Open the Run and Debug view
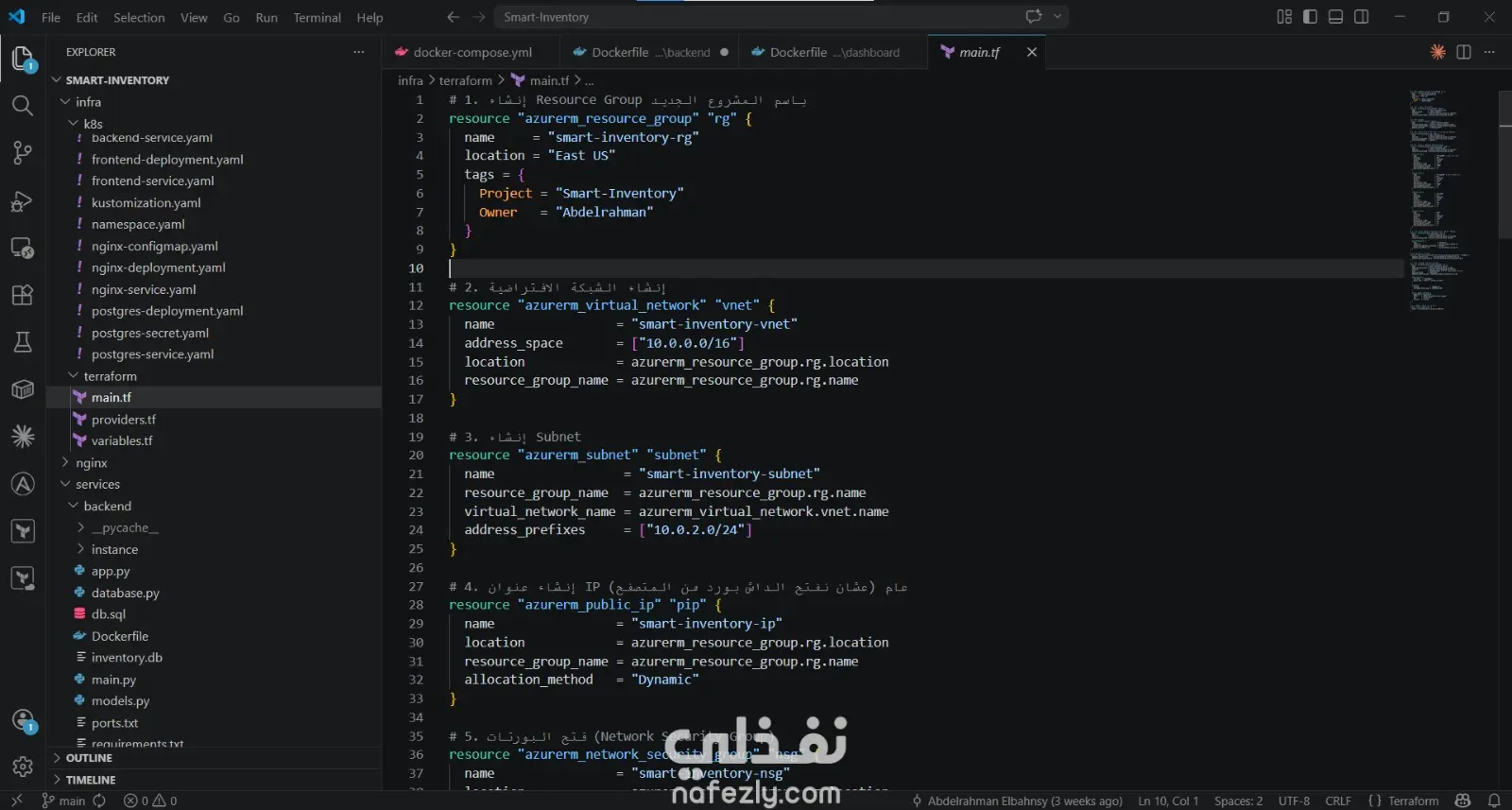The image size is (1512, 810). point(23,201)
